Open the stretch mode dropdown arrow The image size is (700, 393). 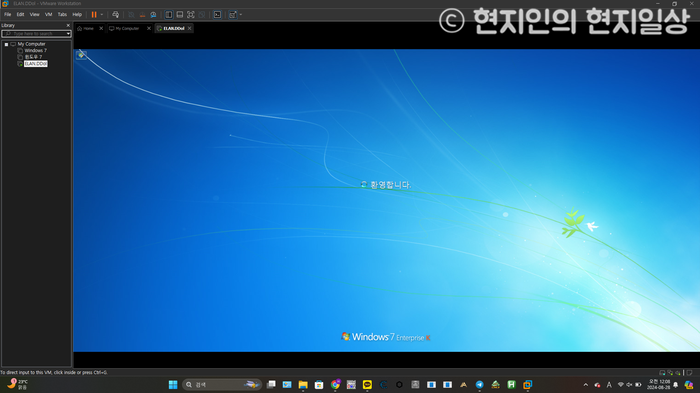tap(241, 15)
